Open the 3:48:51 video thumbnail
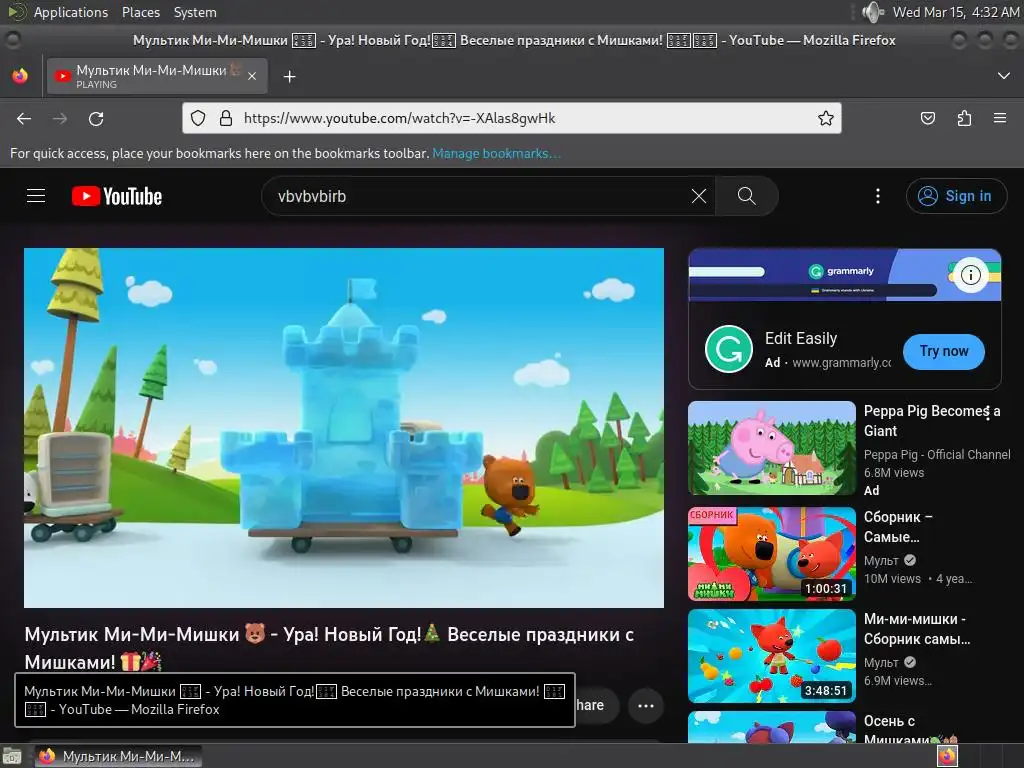1024x768 pixels. tap(771, 656)
